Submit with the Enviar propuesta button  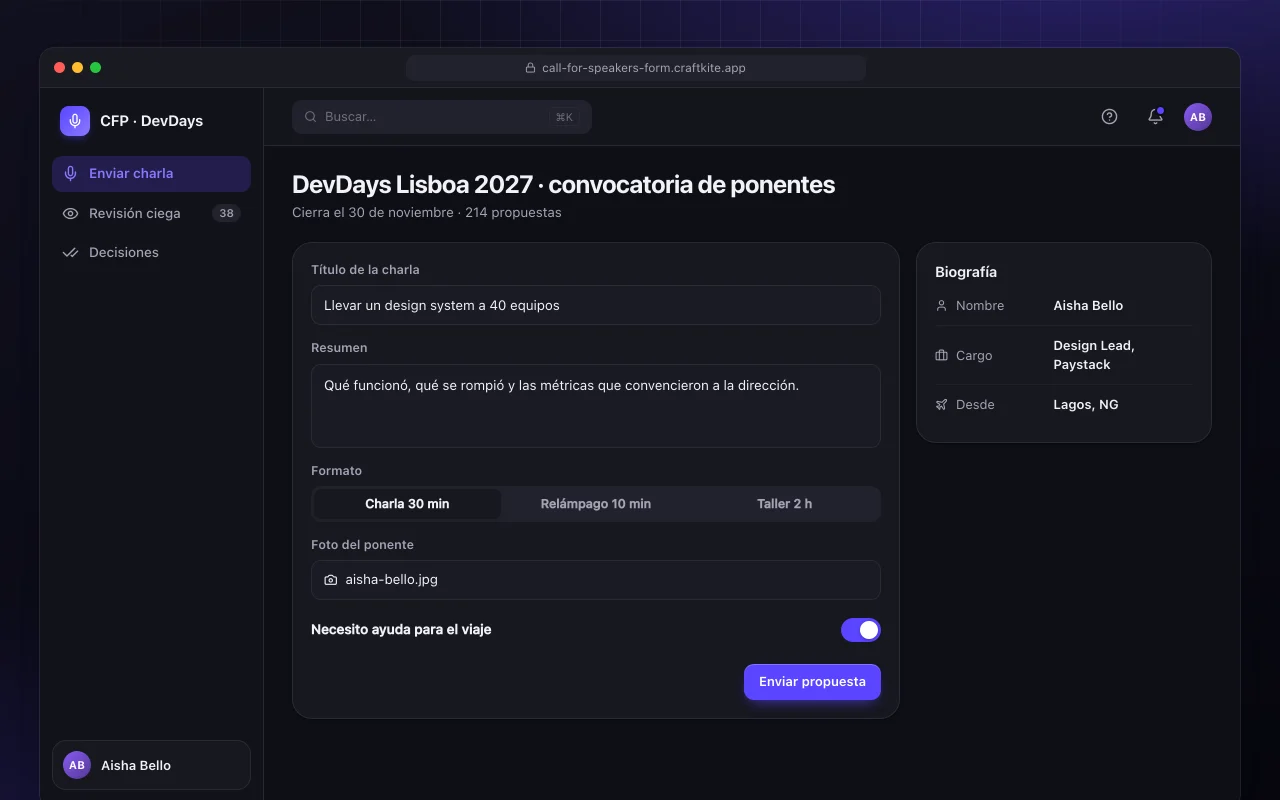coord(812,682)
